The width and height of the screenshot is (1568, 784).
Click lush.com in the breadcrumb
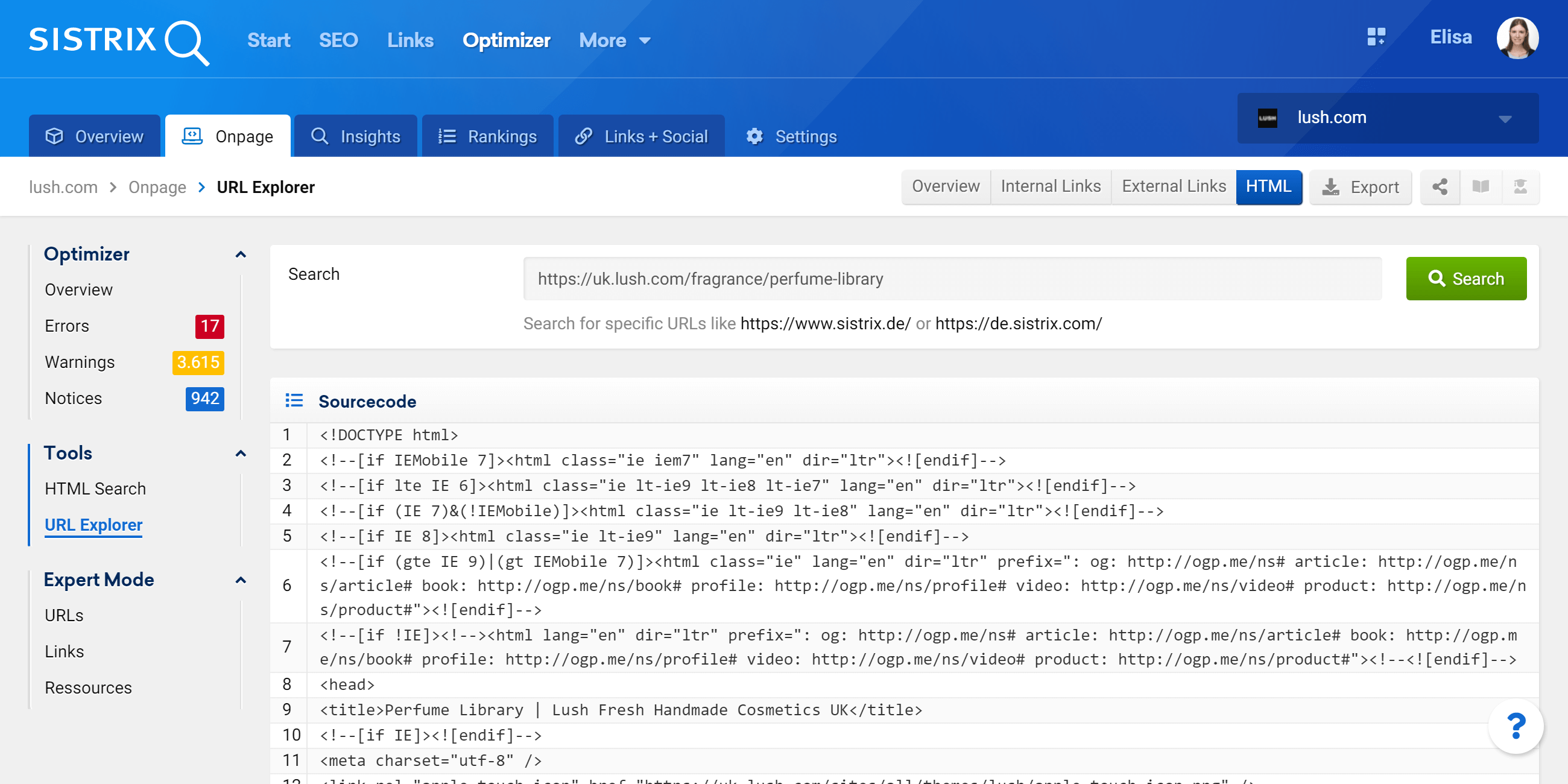click(x=63, y=187)
